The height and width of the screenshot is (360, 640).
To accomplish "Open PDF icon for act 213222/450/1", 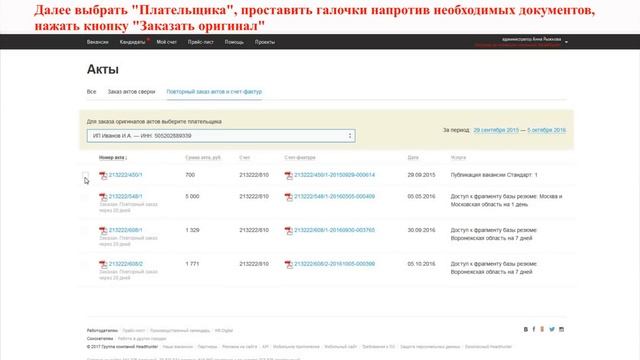I will click(x=103, y=176).
